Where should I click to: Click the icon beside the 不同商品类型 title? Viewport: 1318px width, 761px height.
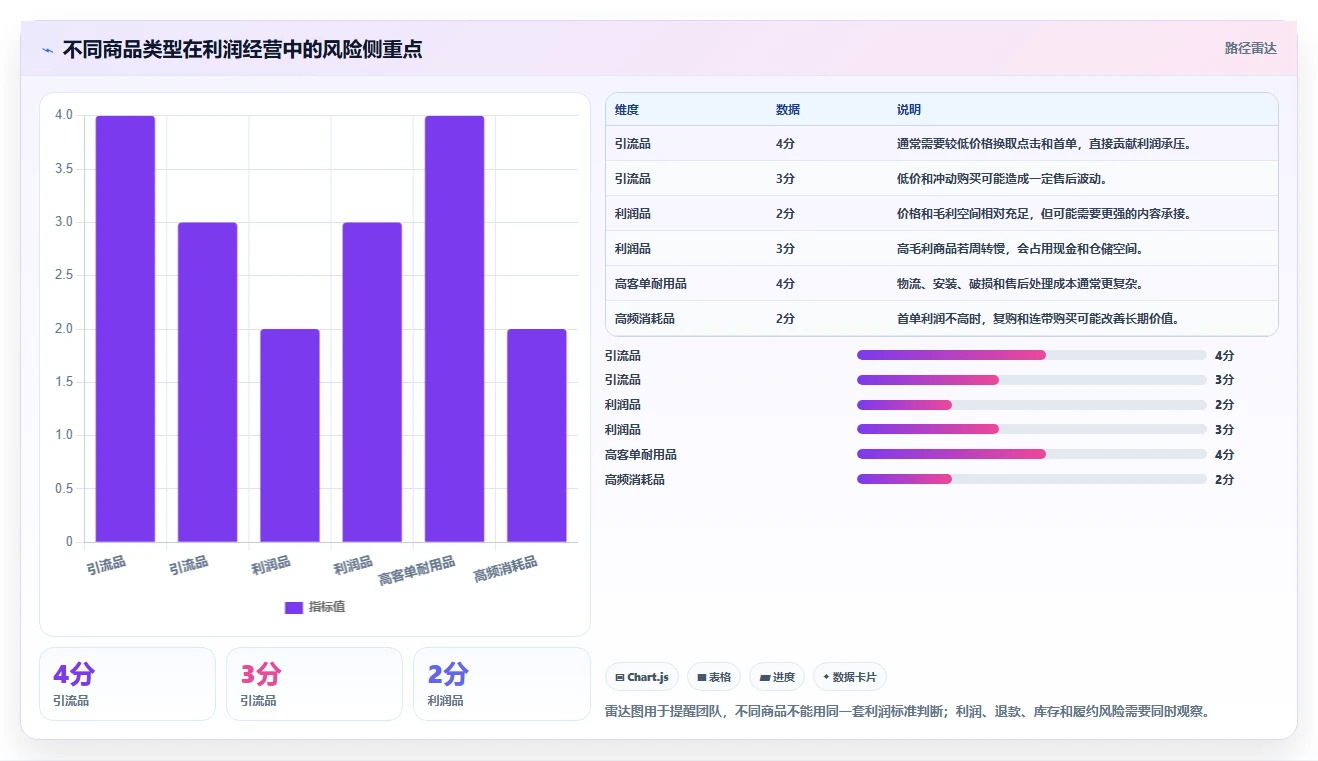point(48,50)
